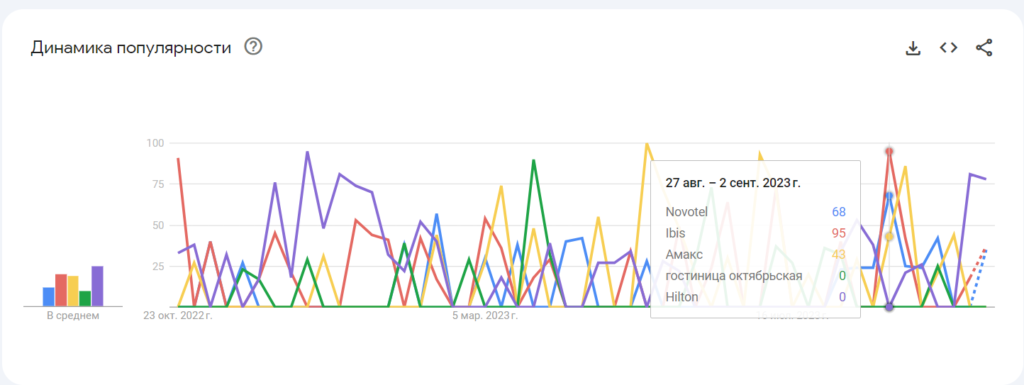Click the blue Novotel data point at 68
This screenshot has width=1024, height=385.
point(889,195)
